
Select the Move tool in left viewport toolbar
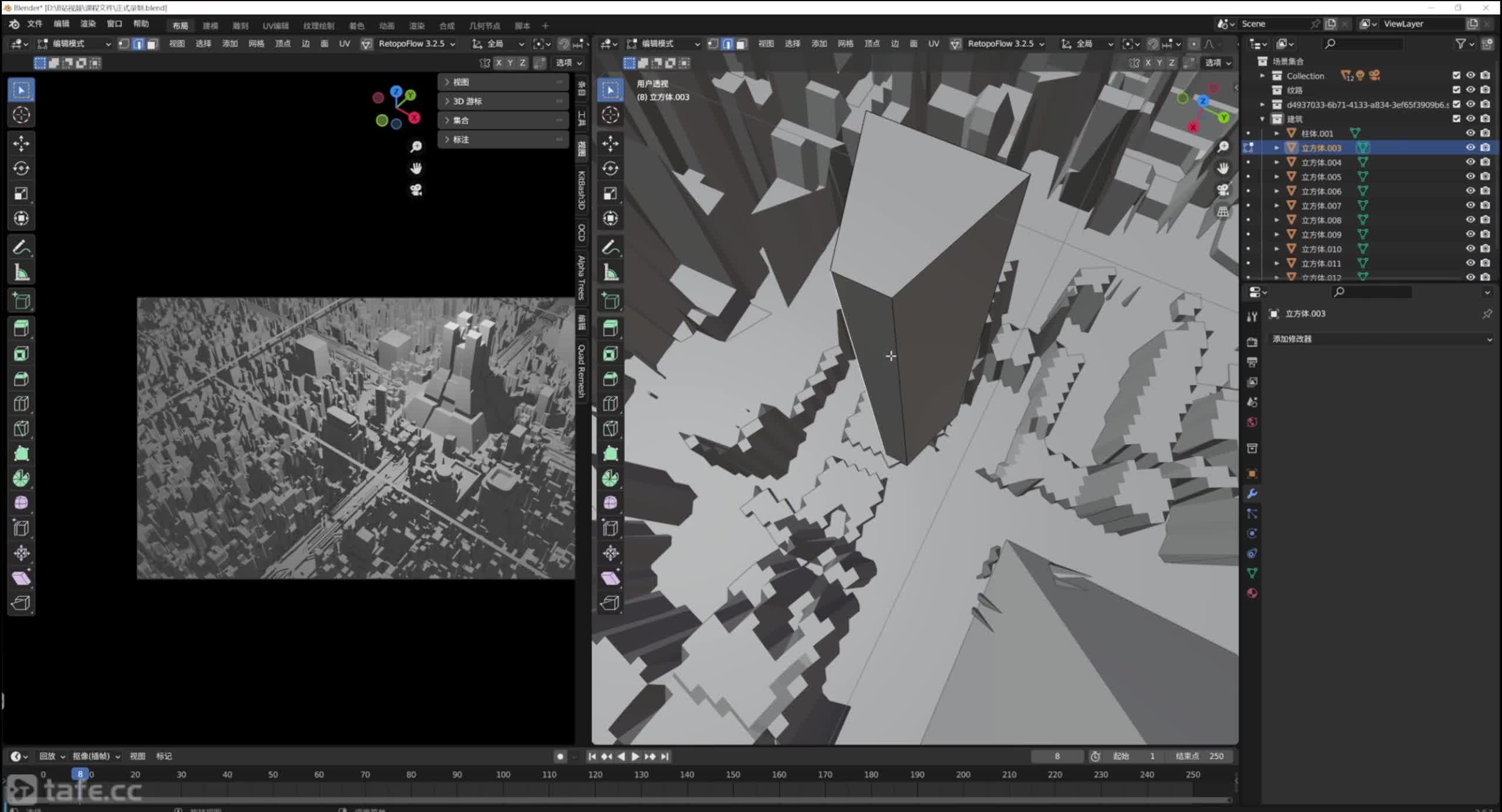click(x=21, y=144)
